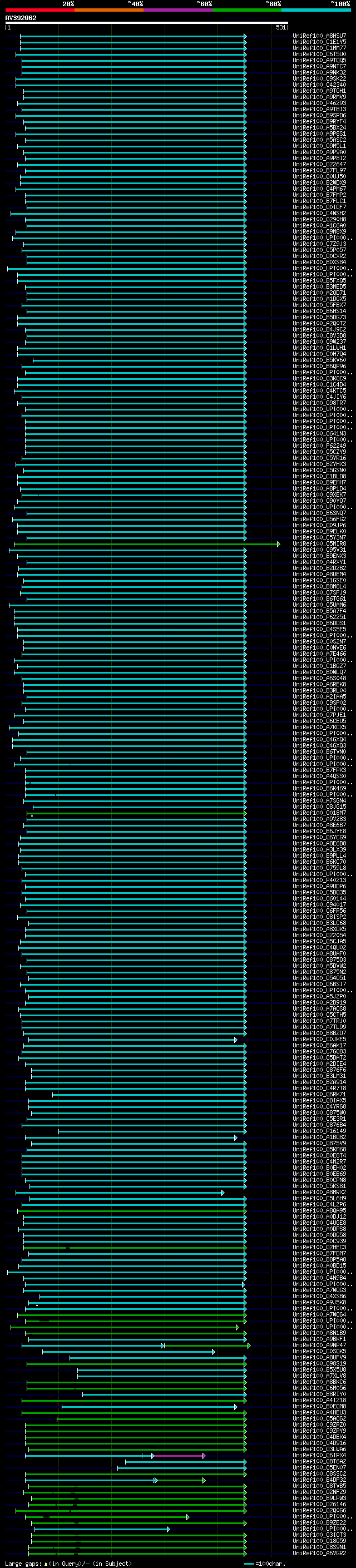Click UniRef100_Q9SK22 label
Screen dimensions: 356x1568
pos(319,78)
